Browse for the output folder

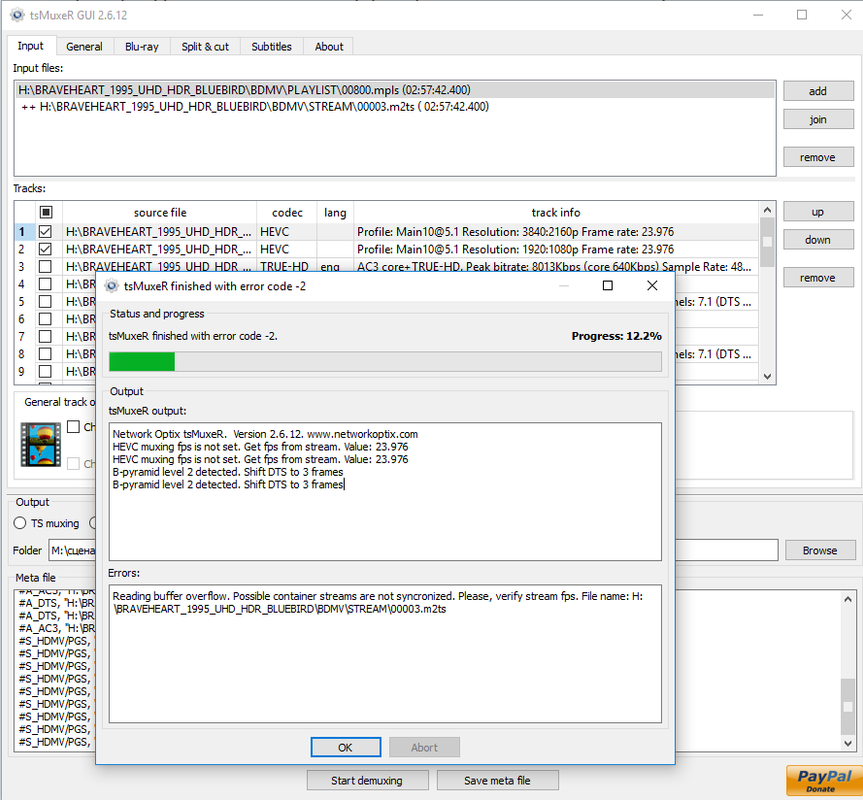click(x=820, y=550)
